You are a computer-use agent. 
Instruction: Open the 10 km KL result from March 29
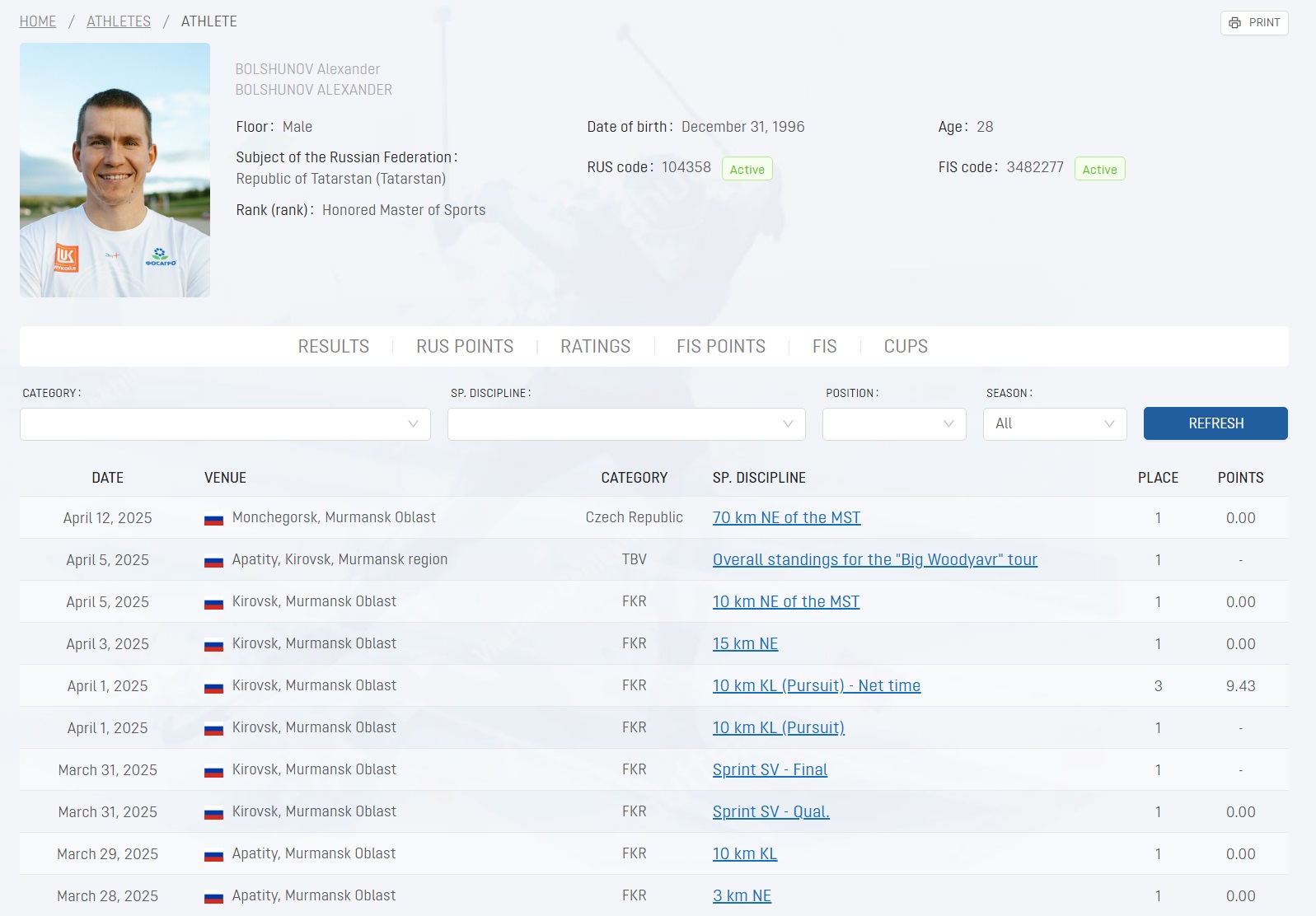click(745, 854)
